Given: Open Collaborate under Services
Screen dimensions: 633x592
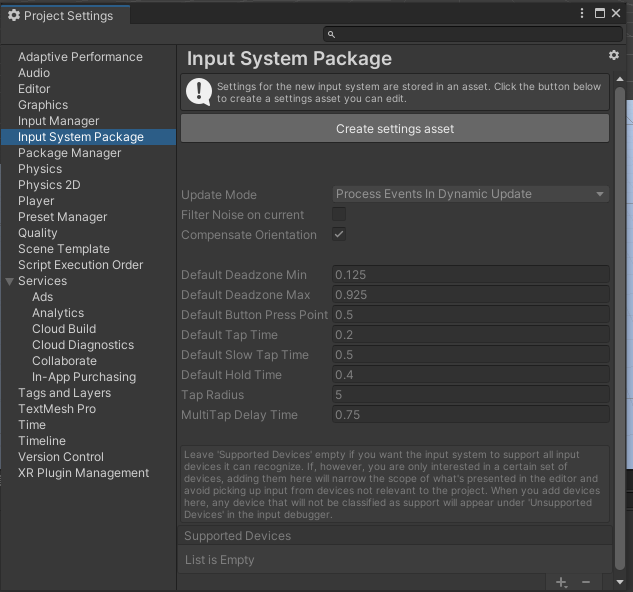Looking at the screenshot, I should pos(64,361).
